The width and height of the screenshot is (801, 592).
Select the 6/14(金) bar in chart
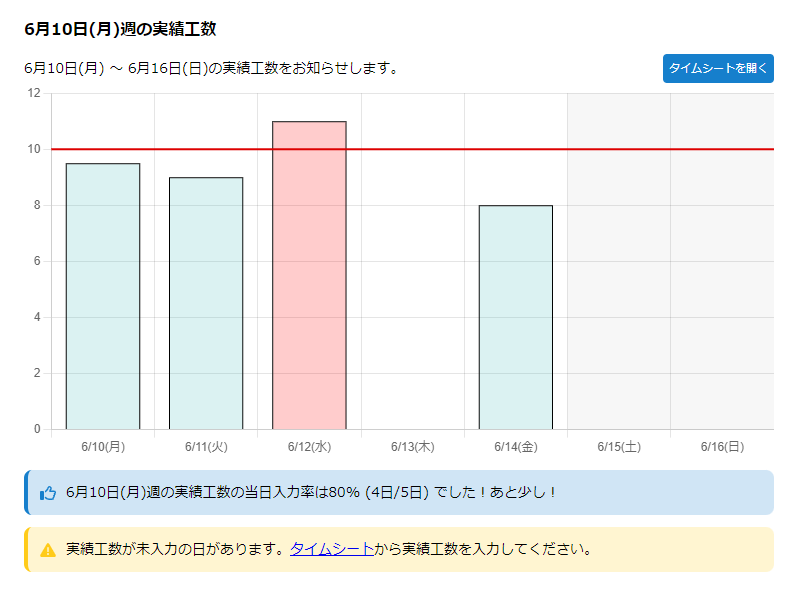(x=515, y=317)
